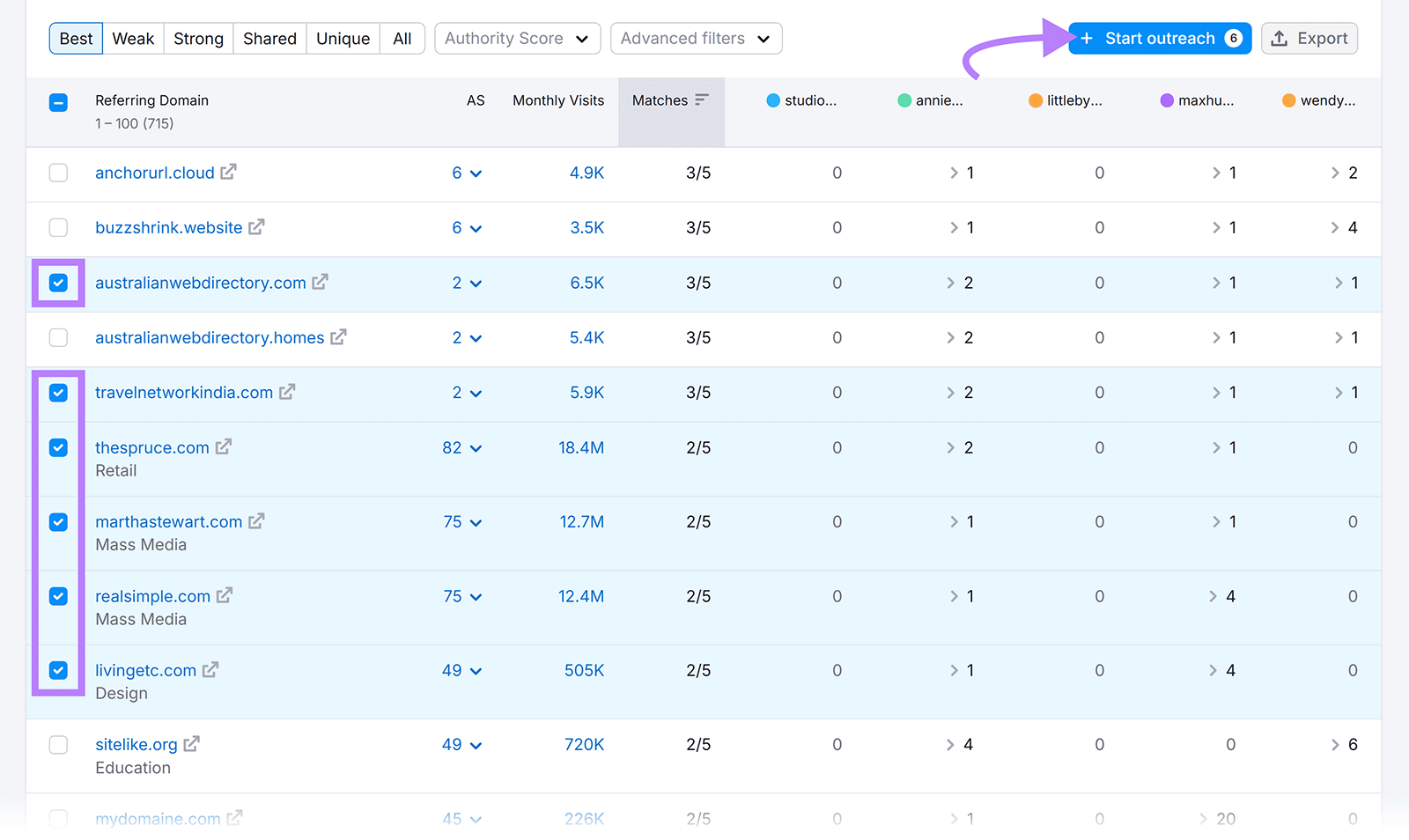Image resolution: width=1409 pixels, height=840 pixels.
Task: Expand the match count chevron for travelnetworkindia.com
Action: [x=951, y=393]
